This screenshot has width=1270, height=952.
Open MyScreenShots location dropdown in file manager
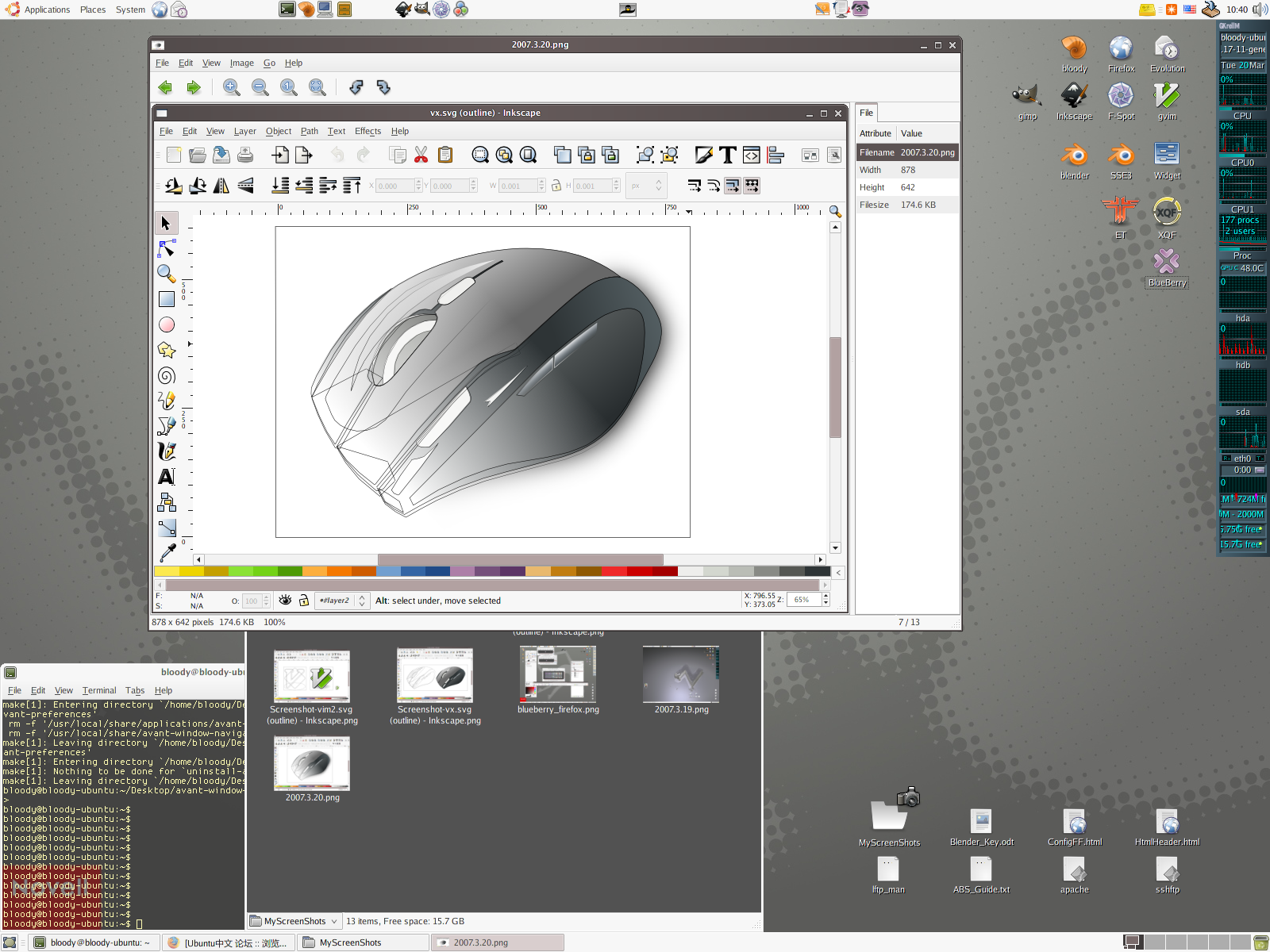[294, 921]
